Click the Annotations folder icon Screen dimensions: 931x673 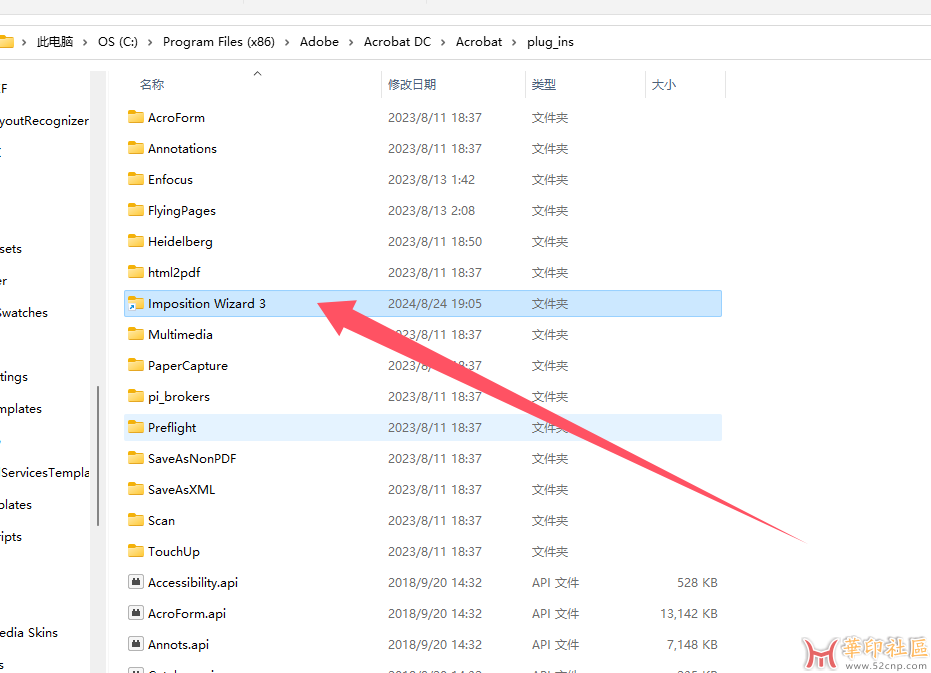click(136, 148)
